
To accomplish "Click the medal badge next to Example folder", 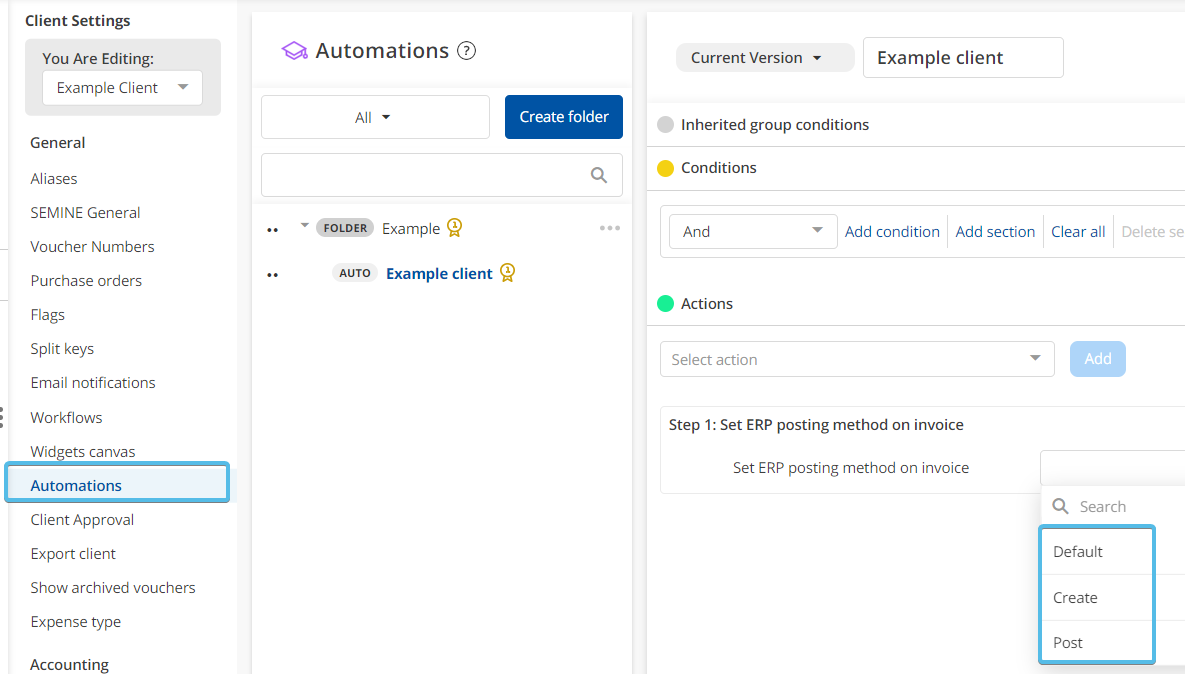I will [x=454, y=228].
